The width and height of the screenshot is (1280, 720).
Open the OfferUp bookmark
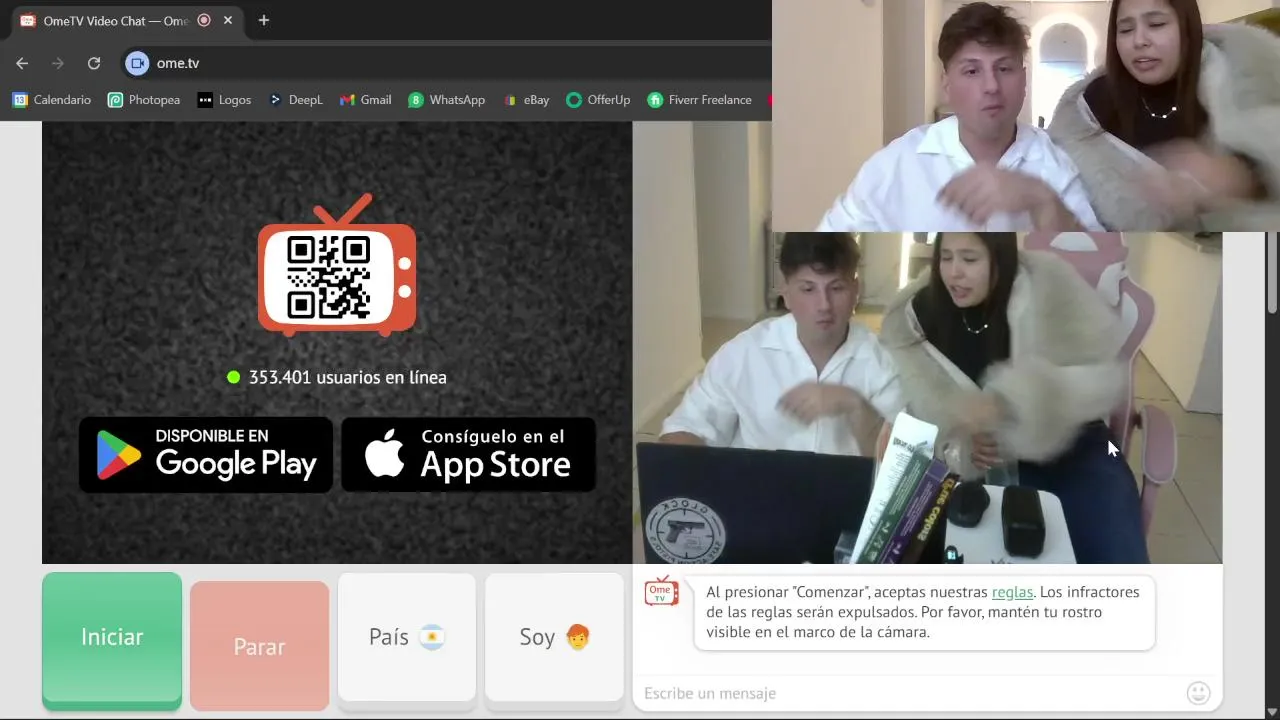pos(598,100)
